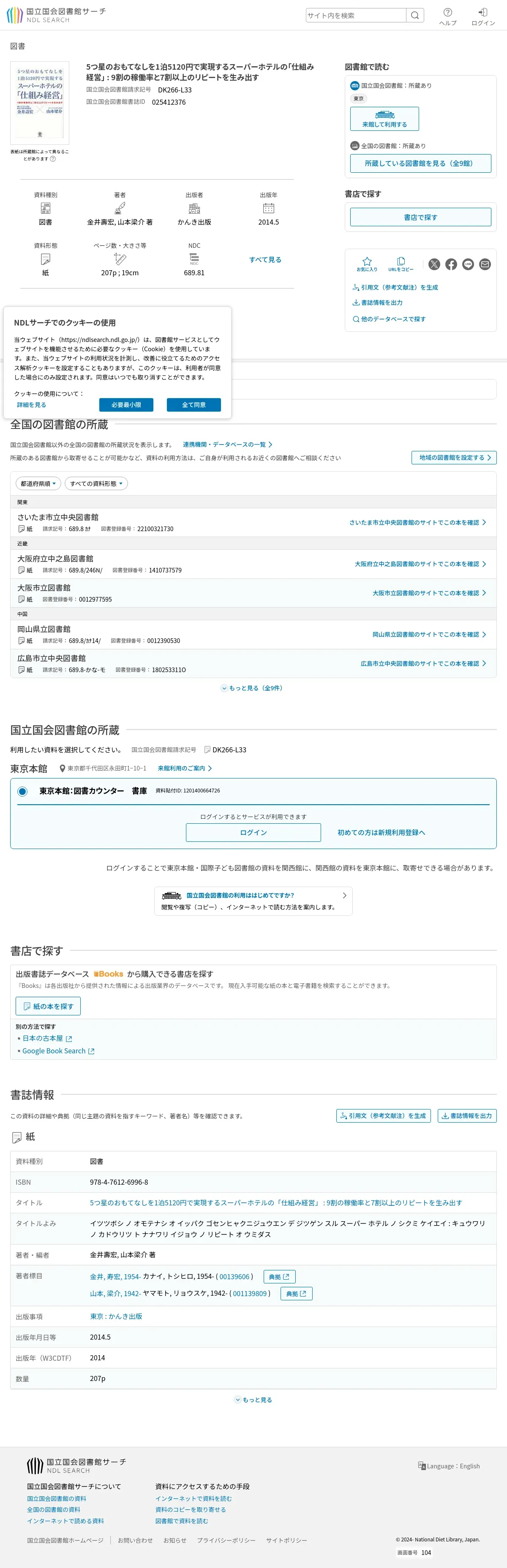Share by email envelope icon
The height and width of the screenshot is (1568, 507).
click(x=485, y=264)
